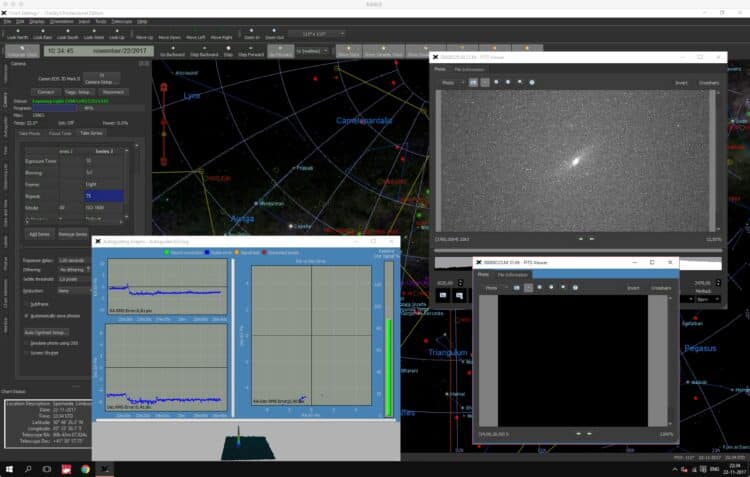Enable the Subframe checkbox
Screen dimensions: 750x477
click(x=26, y=304)
